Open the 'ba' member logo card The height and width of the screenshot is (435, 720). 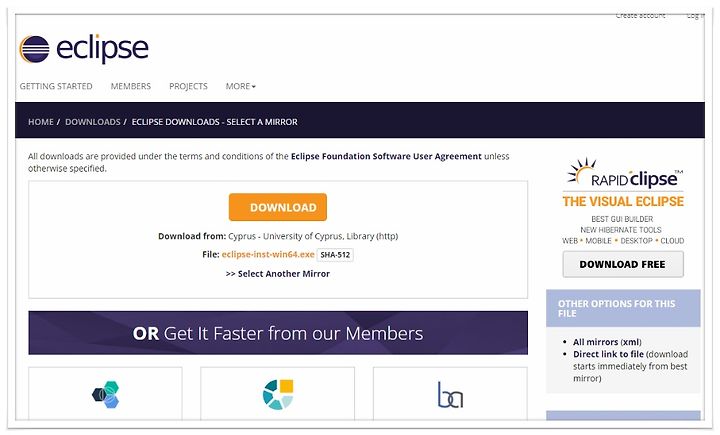pyautogui.click(x=450, y=394)
